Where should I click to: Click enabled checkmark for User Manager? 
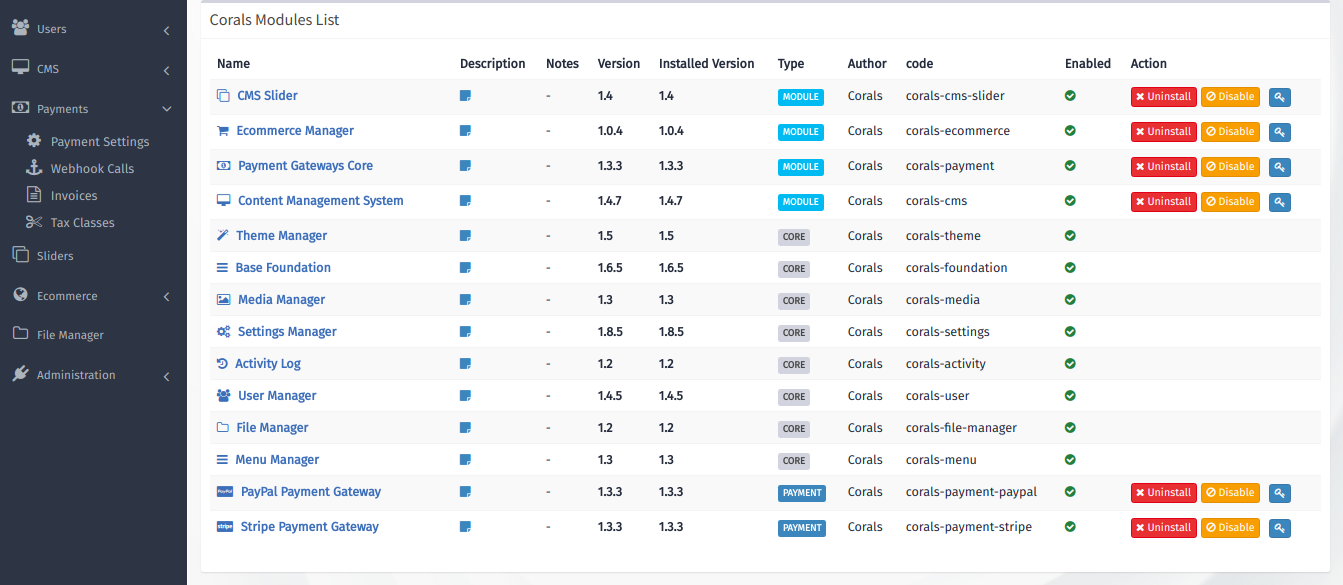(1070, 396)
